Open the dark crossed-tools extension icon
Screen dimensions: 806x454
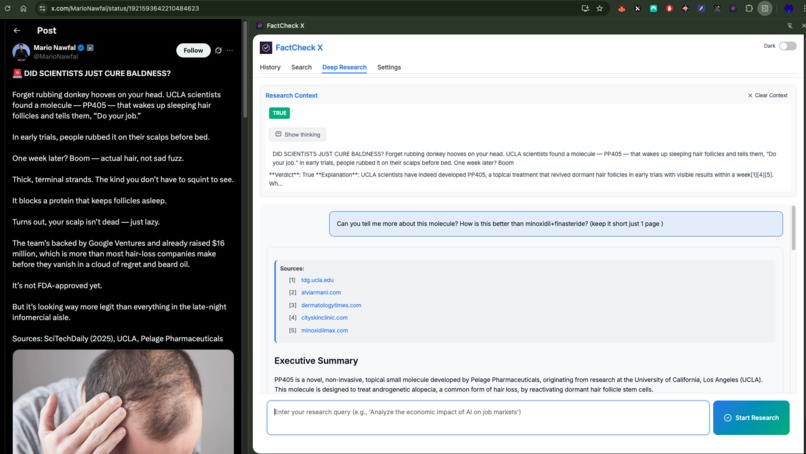[x=717, y=8]
